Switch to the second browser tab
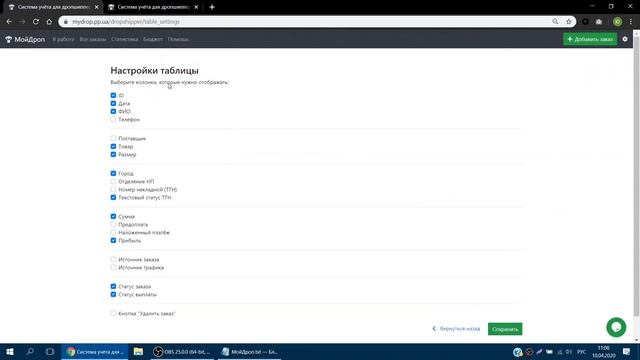Image resolution: width=640 pixels, height=360 pixels. [x=153, y=7]
